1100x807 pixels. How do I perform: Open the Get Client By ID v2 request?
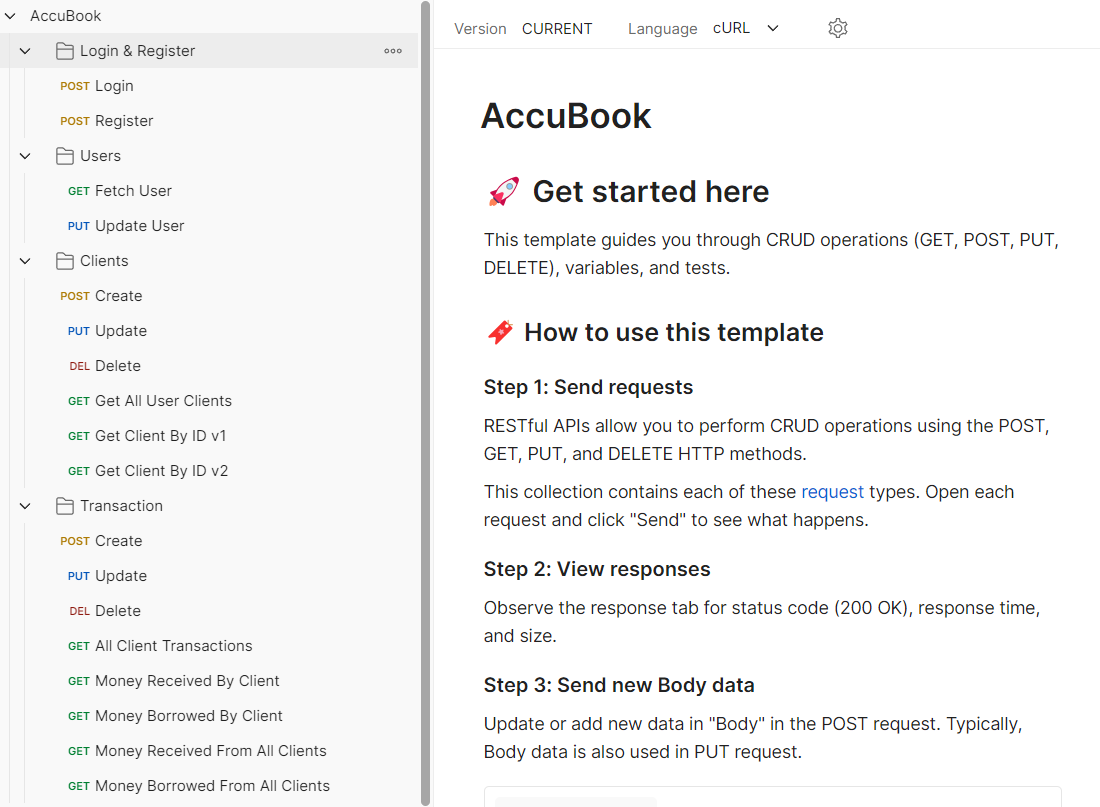click(161, 471)
